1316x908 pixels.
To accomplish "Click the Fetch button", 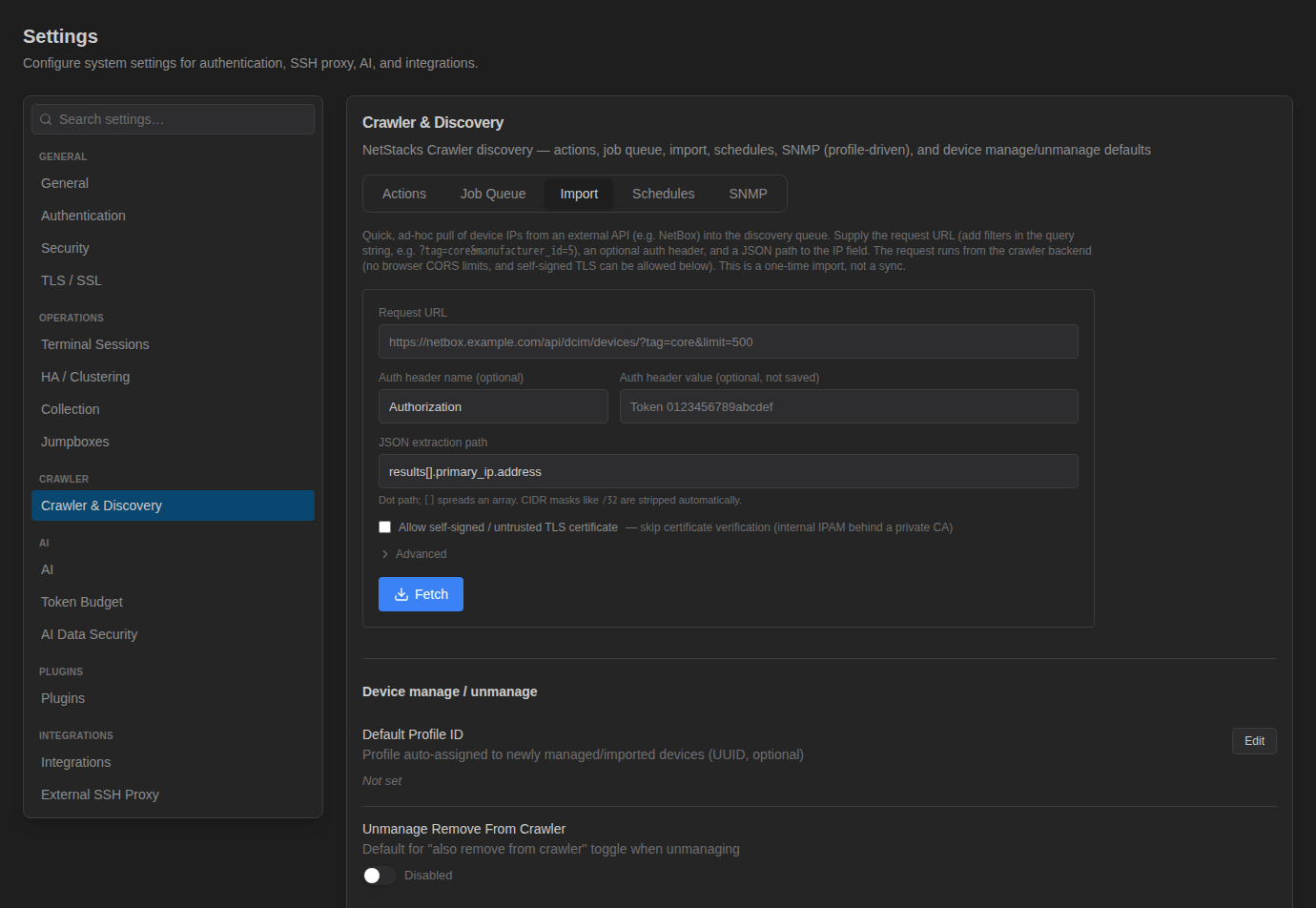I will click(x=421, y=594).
